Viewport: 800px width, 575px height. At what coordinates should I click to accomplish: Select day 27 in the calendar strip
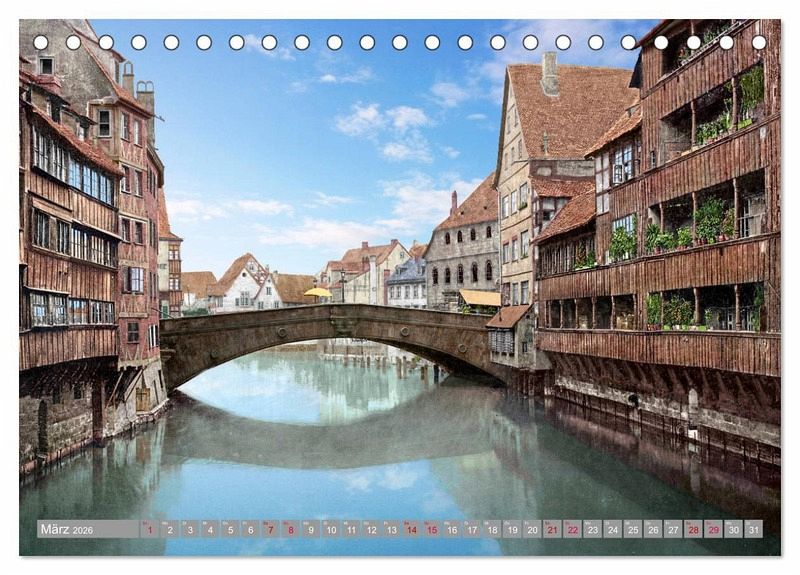coord(673,529)
